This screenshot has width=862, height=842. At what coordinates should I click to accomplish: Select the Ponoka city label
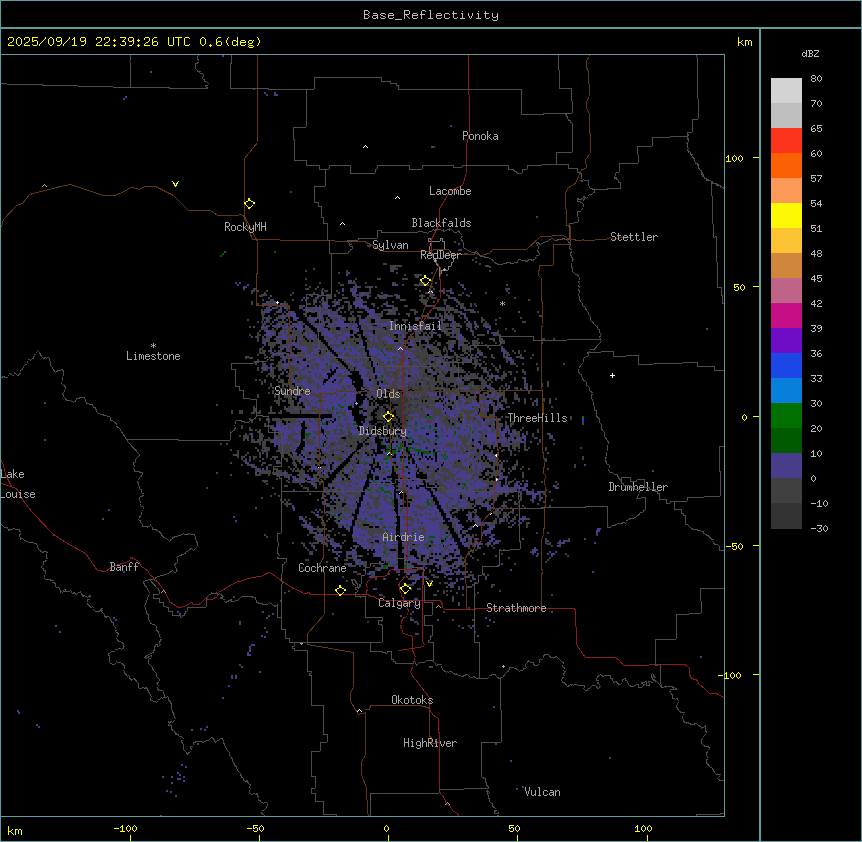(x=480, y=136)
